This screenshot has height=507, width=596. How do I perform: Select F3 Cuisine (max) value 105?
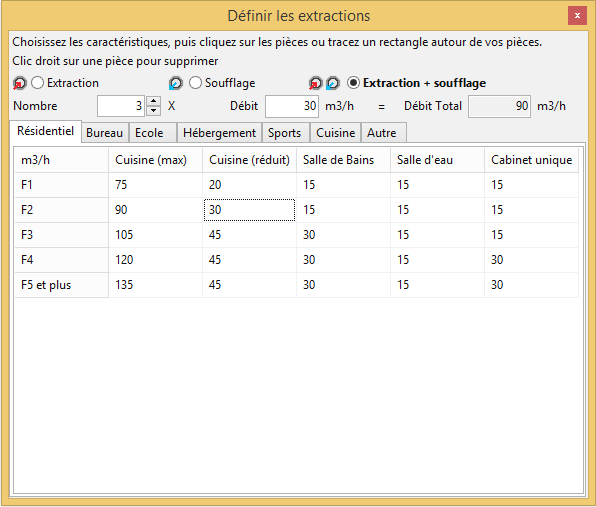point(155,235)
